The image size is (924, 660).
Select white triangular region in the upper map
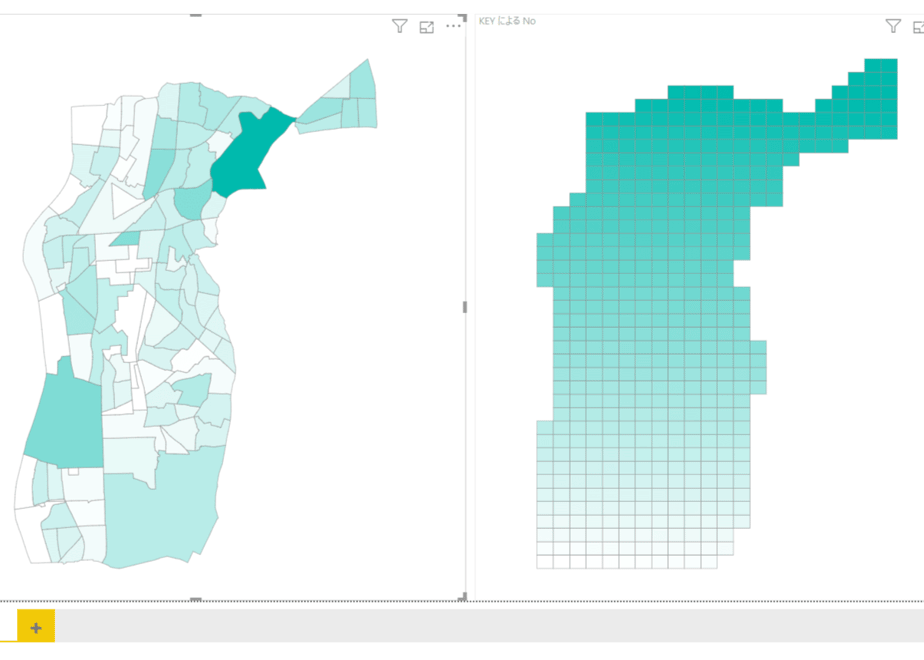pyautogui.click(x=124, y=200)
